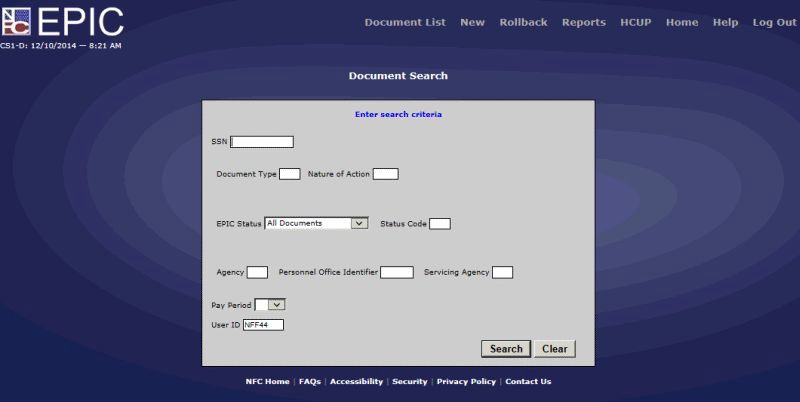Navigate to Home in the top menu
The height and width of the screenshot is (402, 800).
[682, 22]
